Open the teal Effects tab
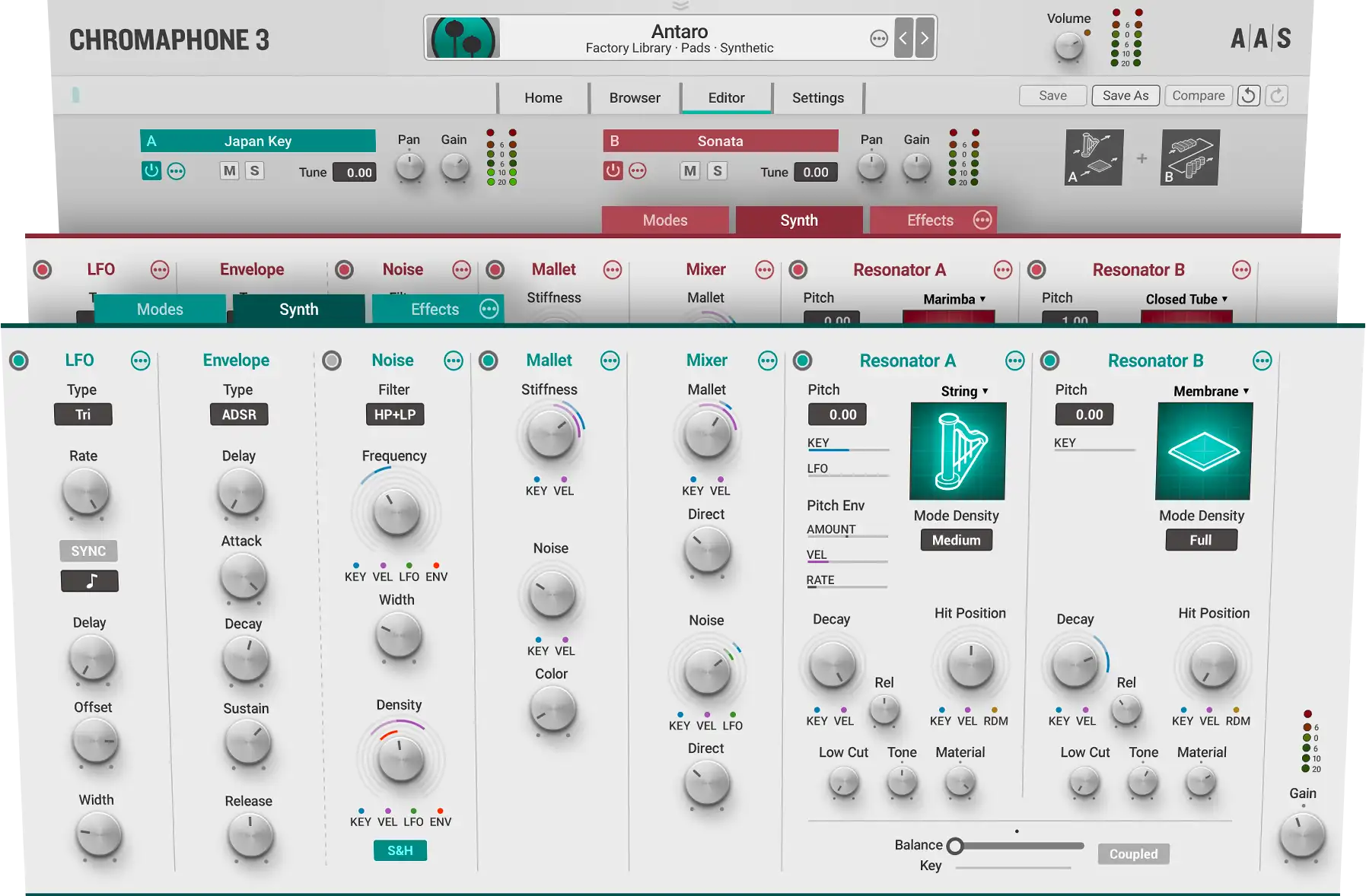The width and height of the screenshot is (1366, 896). coord(435,309)
